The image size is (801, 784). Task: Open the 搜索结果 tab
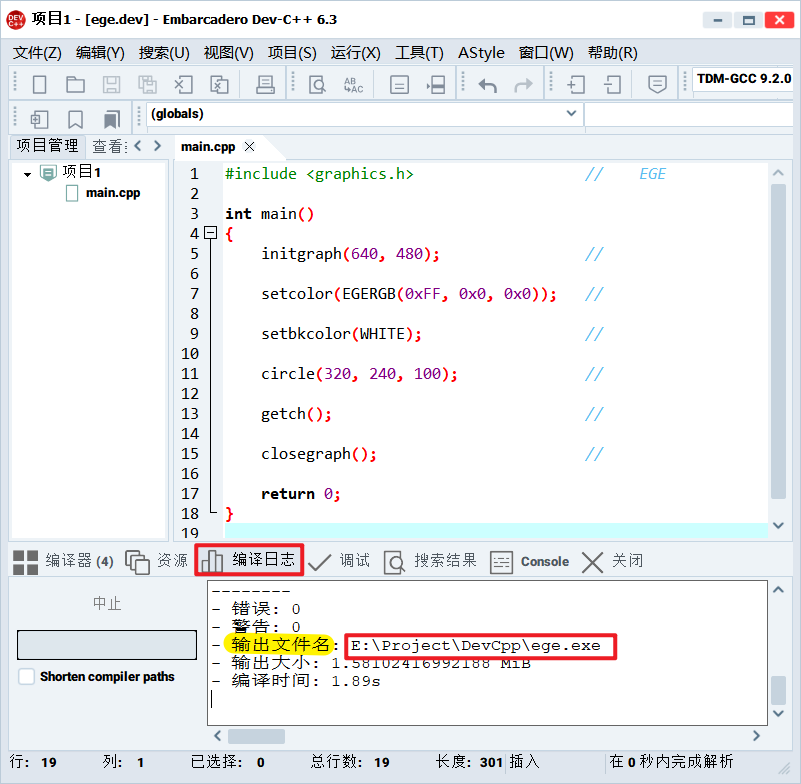(430, 561)
